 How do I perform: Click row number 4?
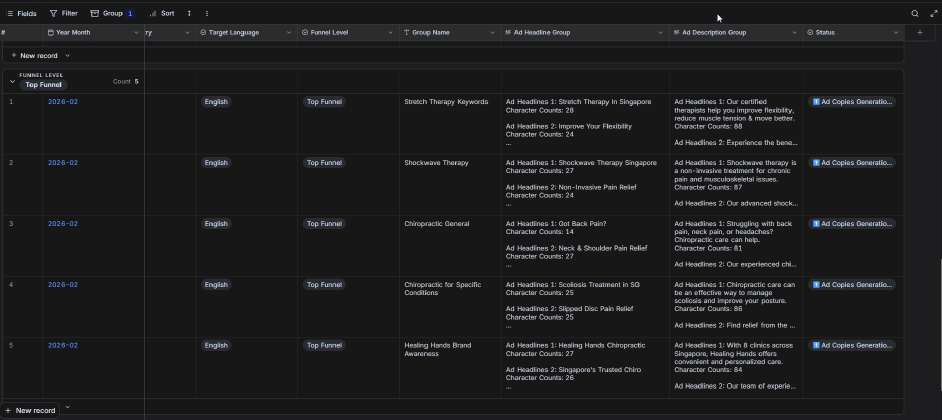click(x=11, y=285)
